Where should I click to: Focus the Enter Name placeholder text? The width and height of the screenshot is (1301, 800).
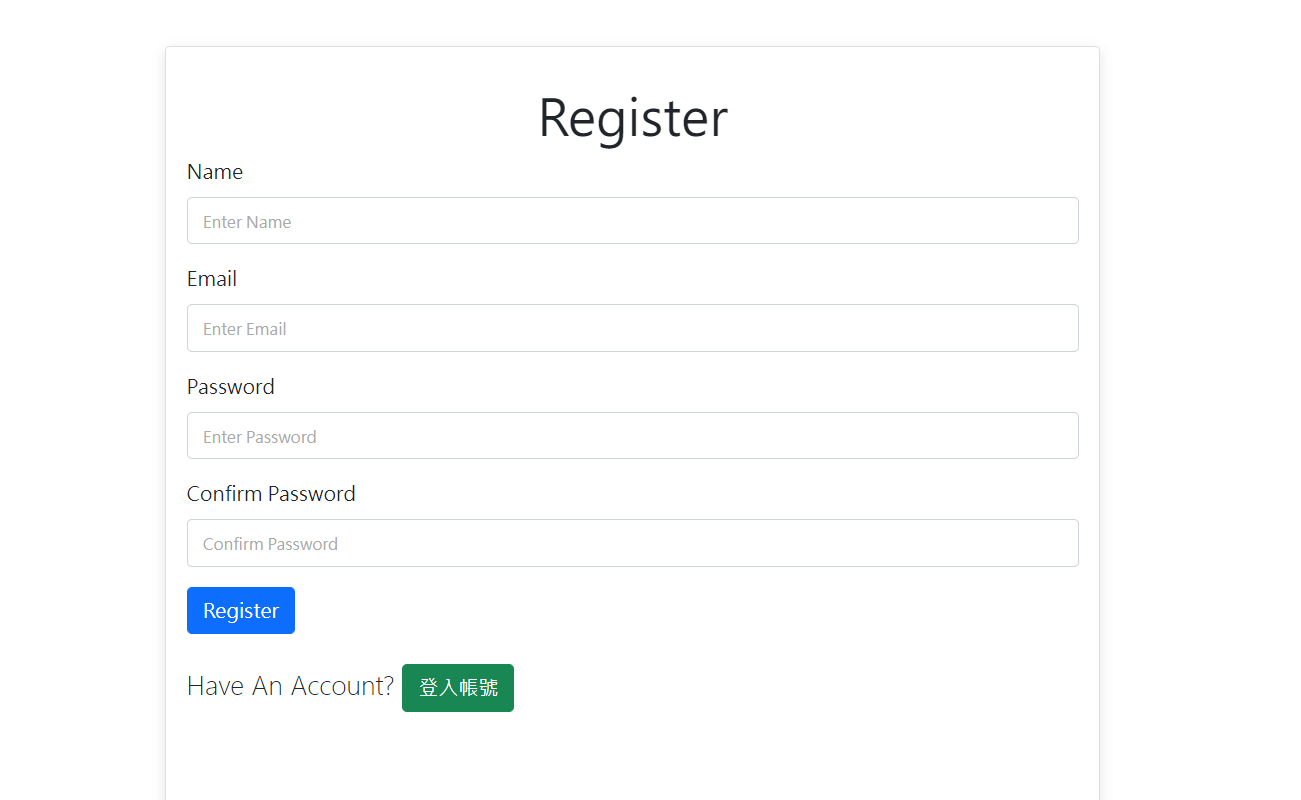click(246, 220)
